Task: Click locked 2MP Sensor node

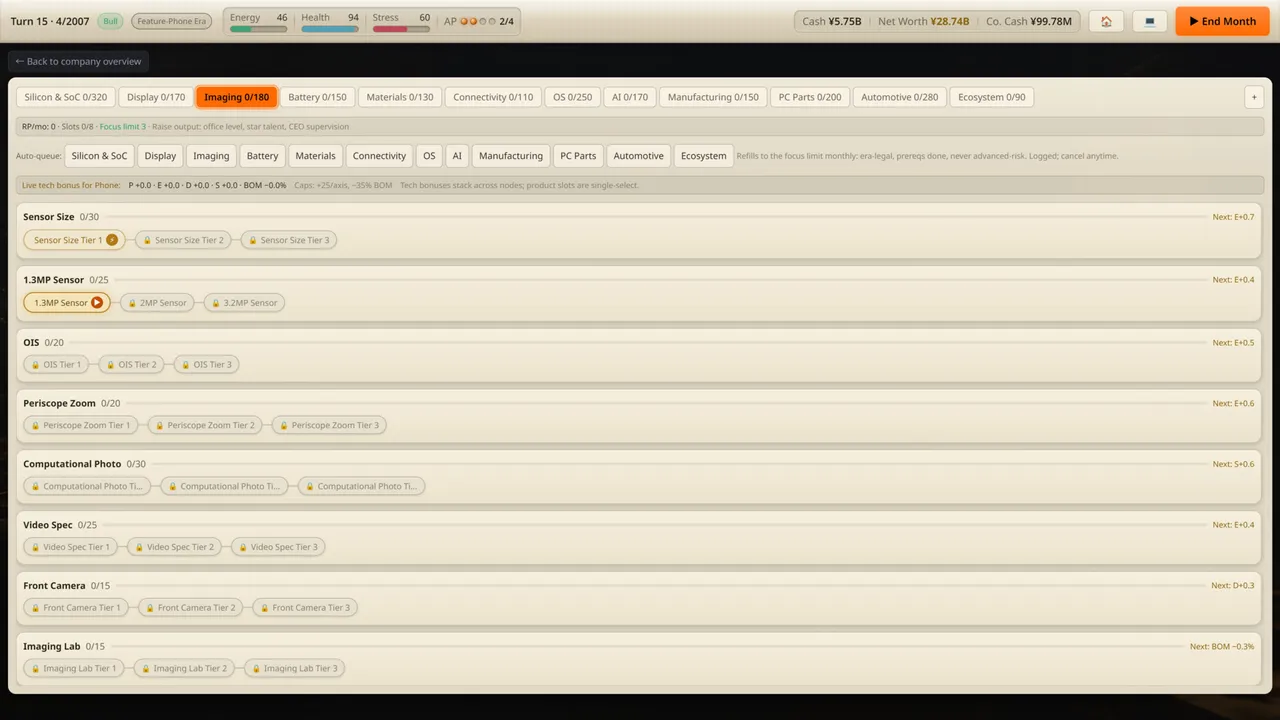Action: (157, 303)
